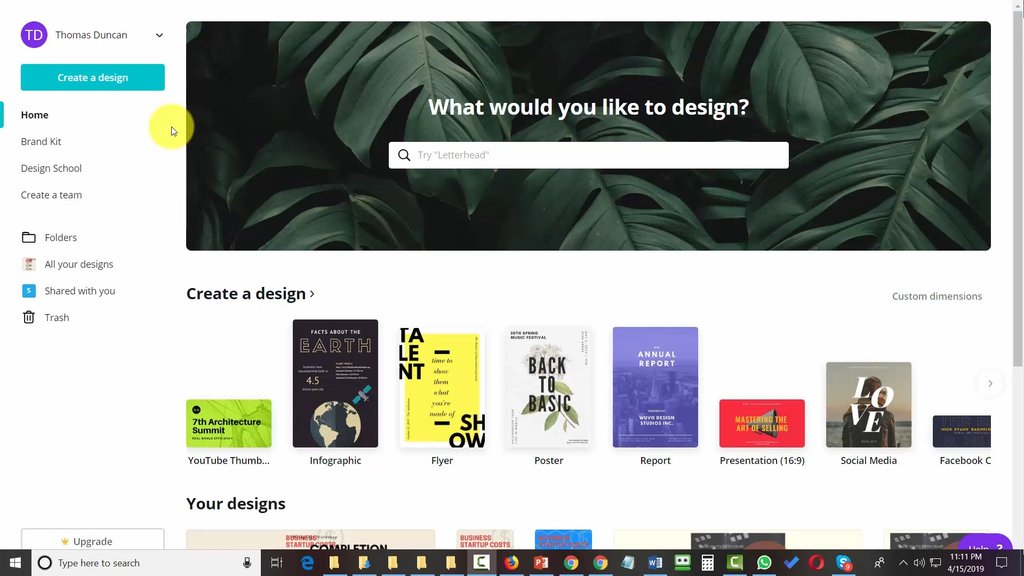Click the volume speaker icon
The image size is (1024, 576).
919,563
